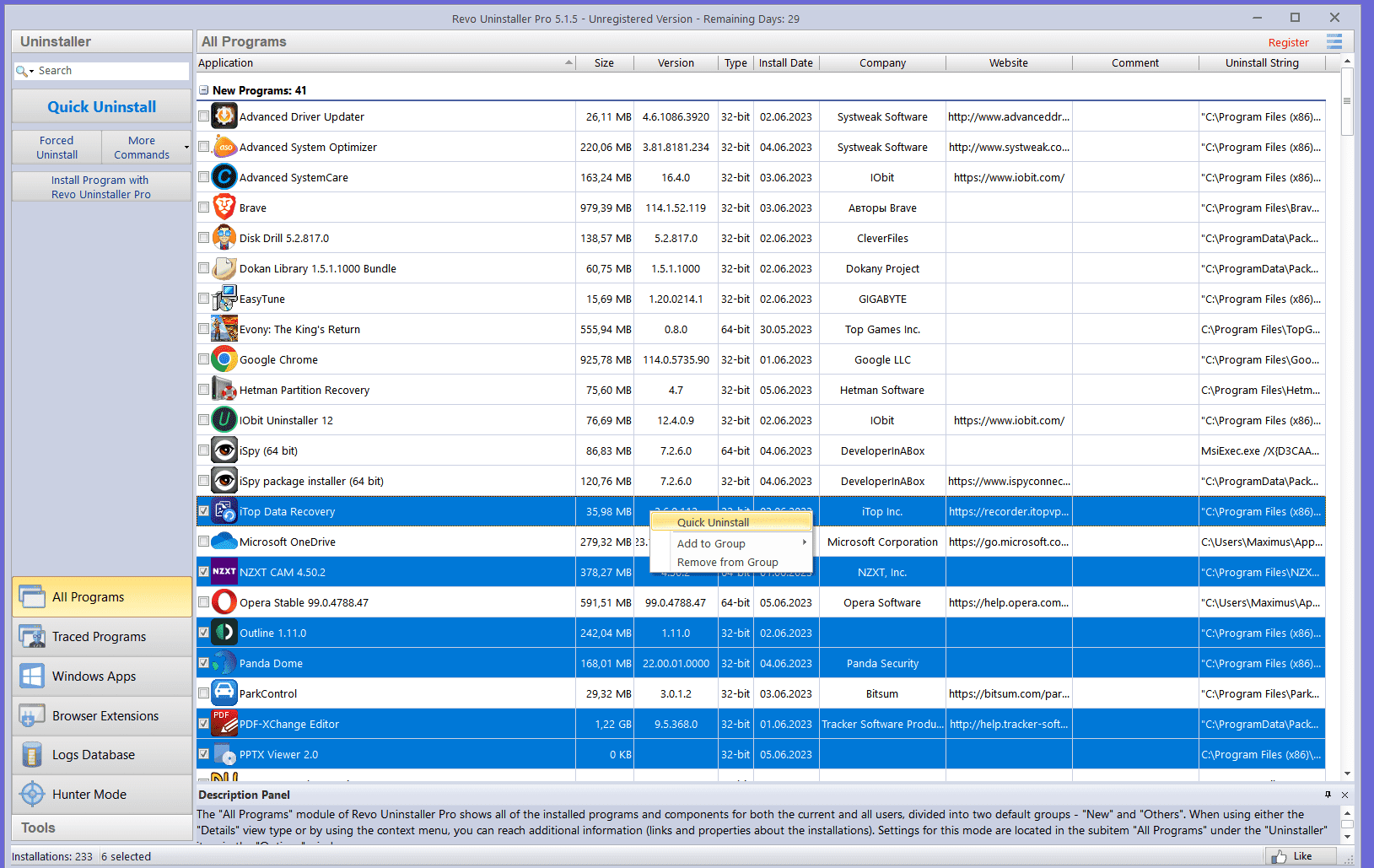Click the Hunter Mode crosshair icon
1374x868 pixels.
tap(32, 794)
